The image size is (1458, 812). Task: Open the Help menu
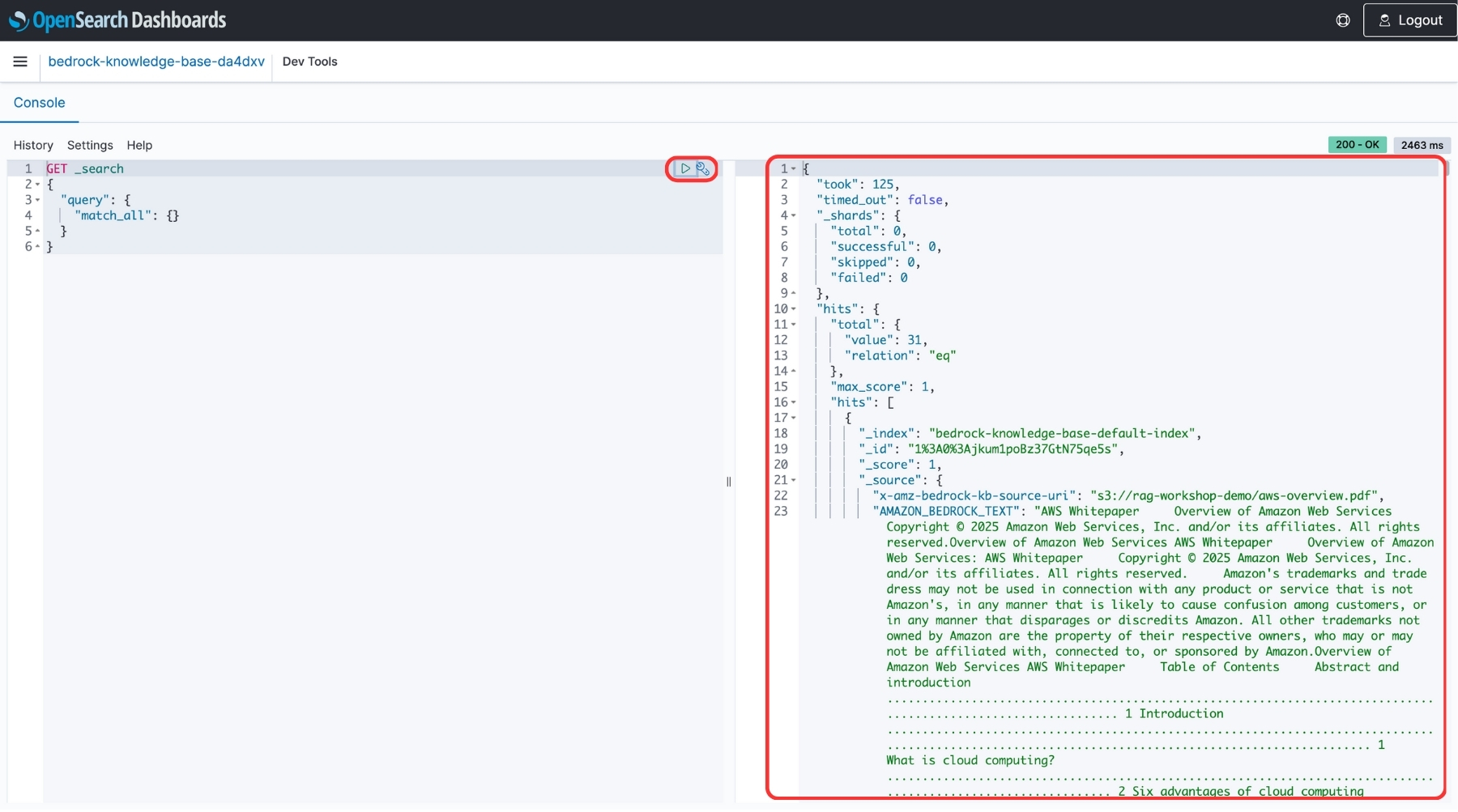click(x=139, y=145)
